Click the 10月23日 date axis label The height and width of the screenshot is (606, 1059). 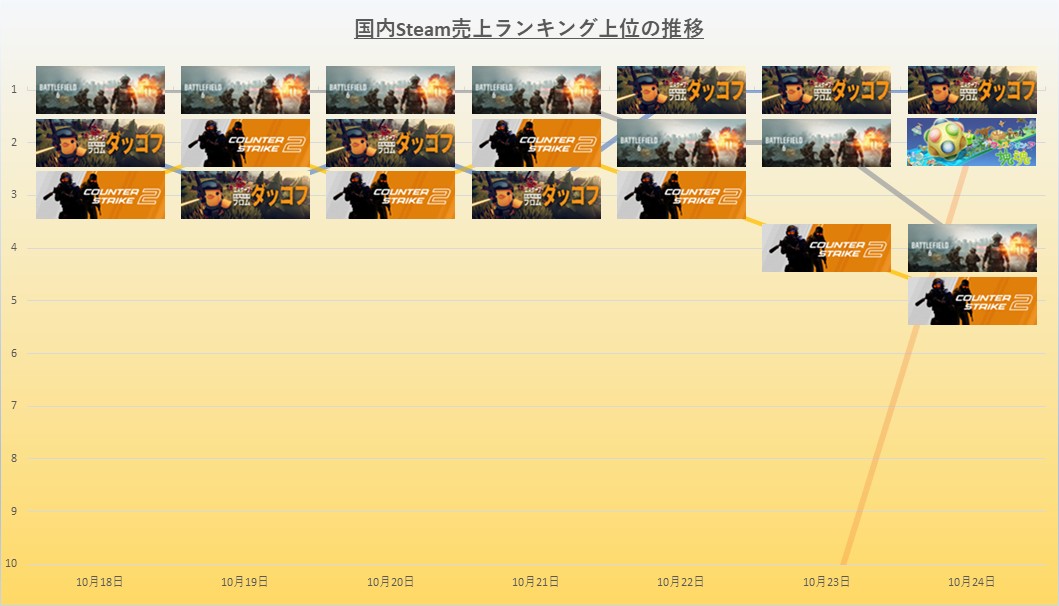826,581
